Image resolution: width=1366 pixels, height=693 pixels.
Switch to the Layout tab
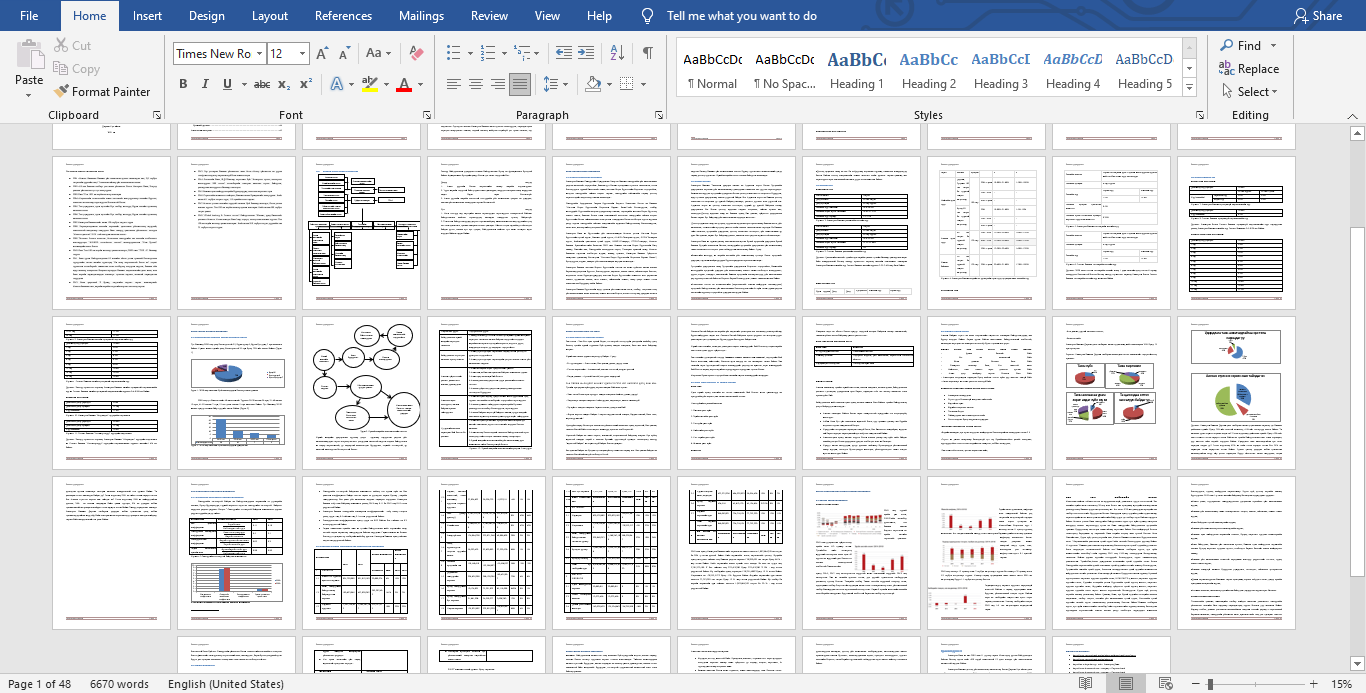click(270, 16)
